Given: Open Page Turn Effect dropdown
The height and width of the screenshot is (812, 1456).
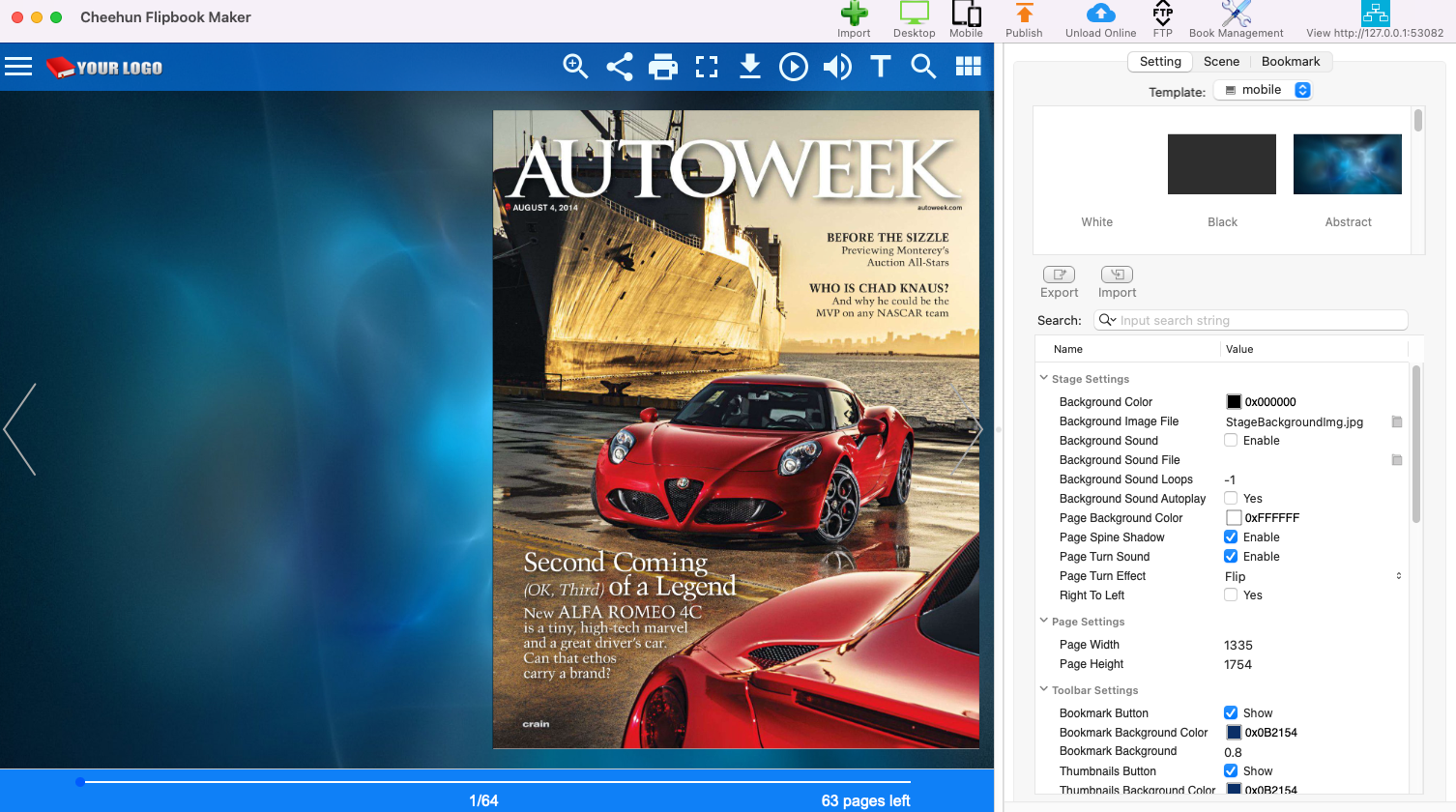Looking at the screenshot, I should click(1313, 576).
